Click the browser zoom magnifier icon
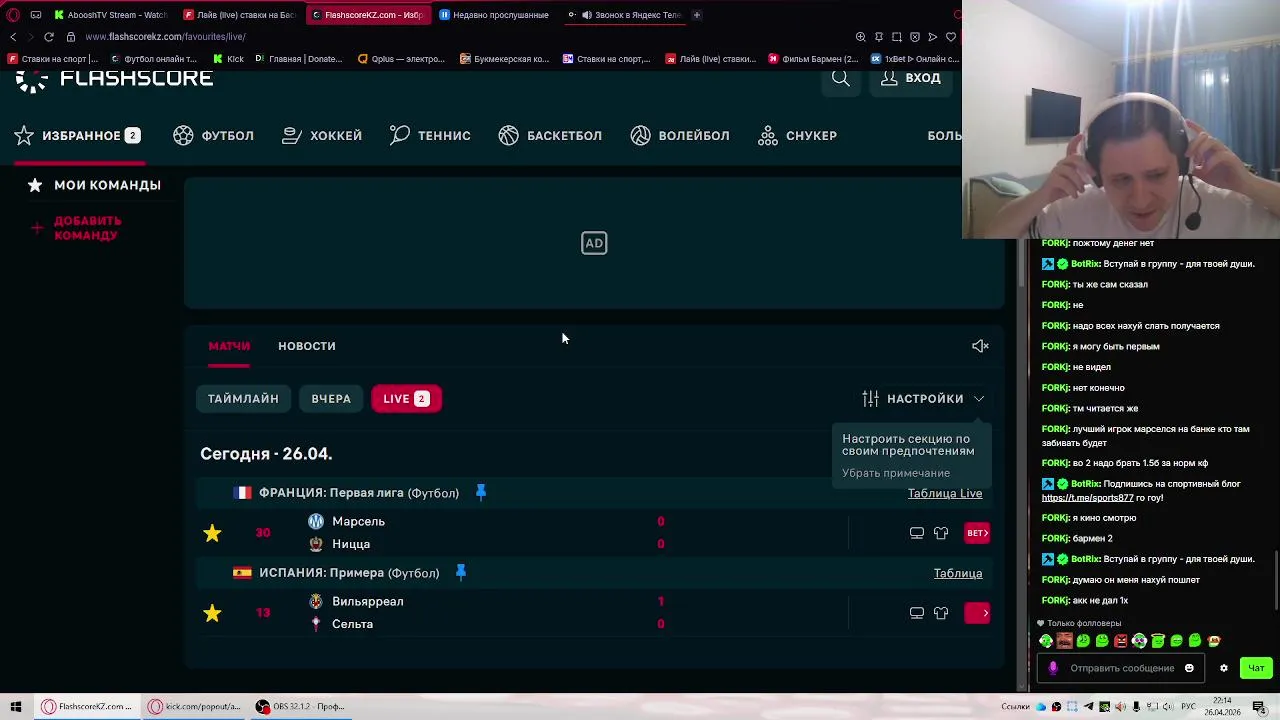This screenshot has height=720, width=1280. (x=861, y=37)
